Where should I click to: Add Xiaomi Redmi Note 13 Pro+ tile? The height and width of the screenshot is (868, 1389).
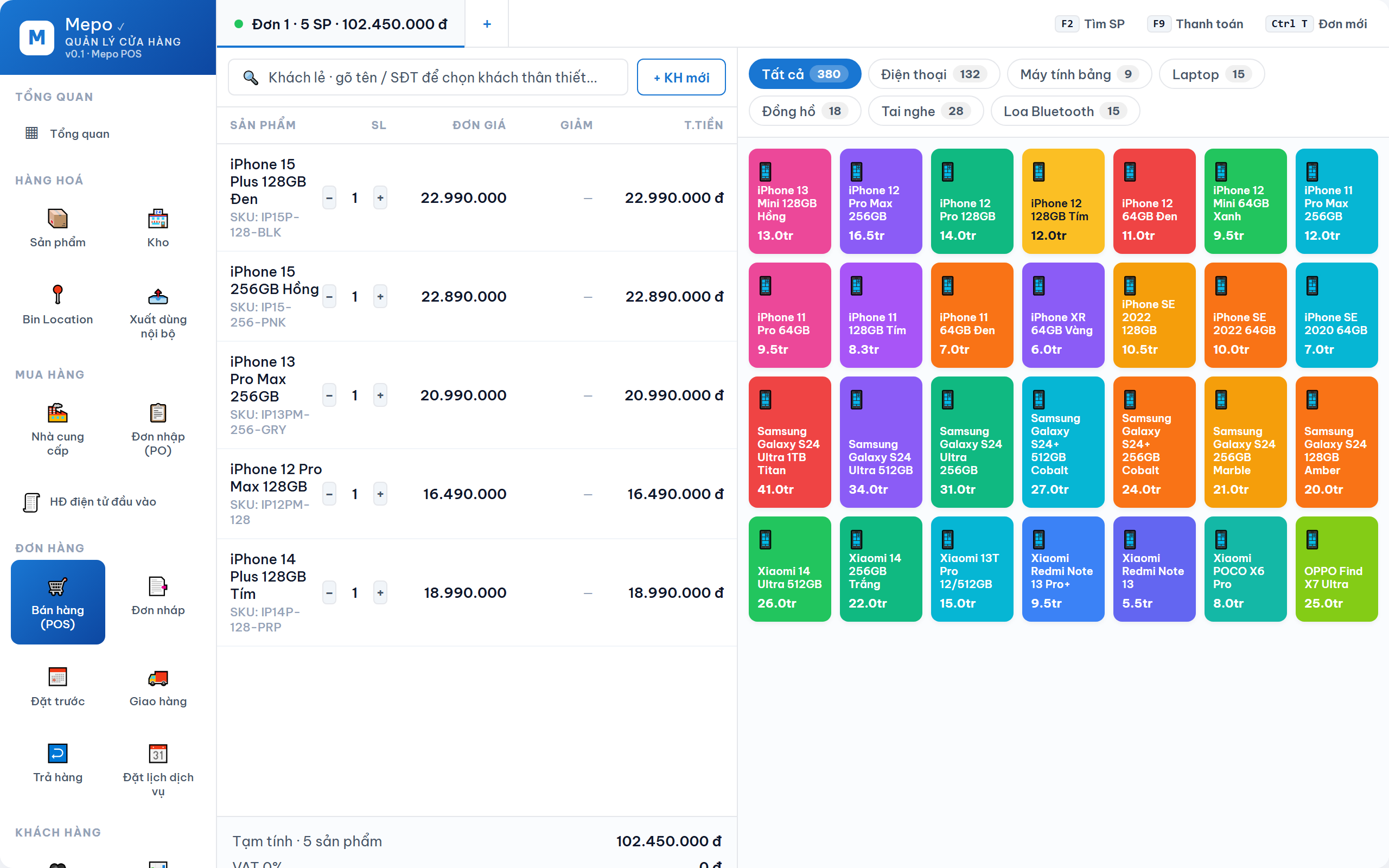[x=1063, y=569]
